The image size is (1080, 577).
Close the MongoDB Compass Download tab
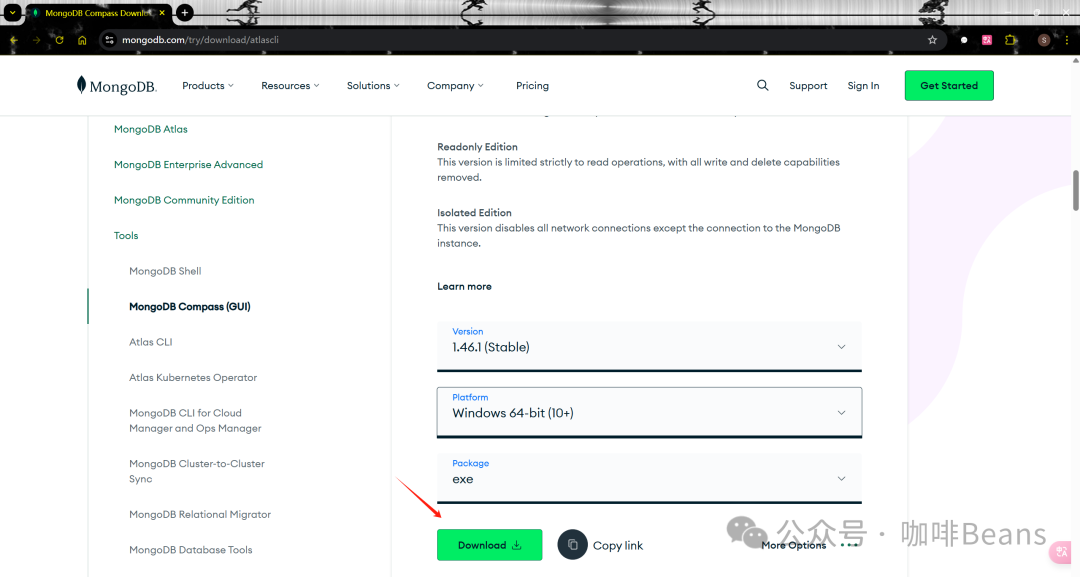coord(162,12)
